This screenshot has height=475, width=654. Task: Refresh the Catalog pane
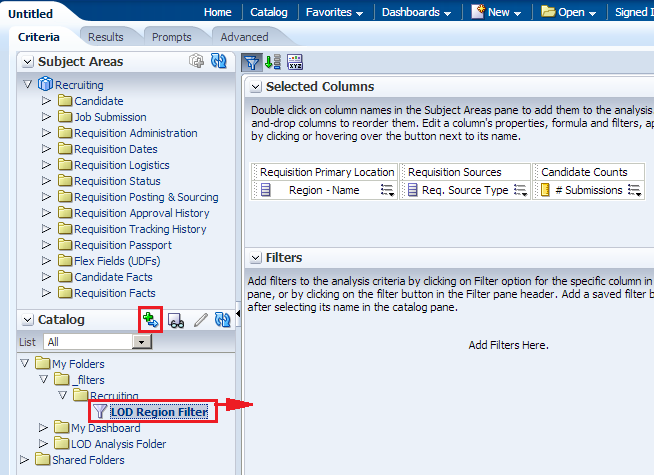point(222,320)
